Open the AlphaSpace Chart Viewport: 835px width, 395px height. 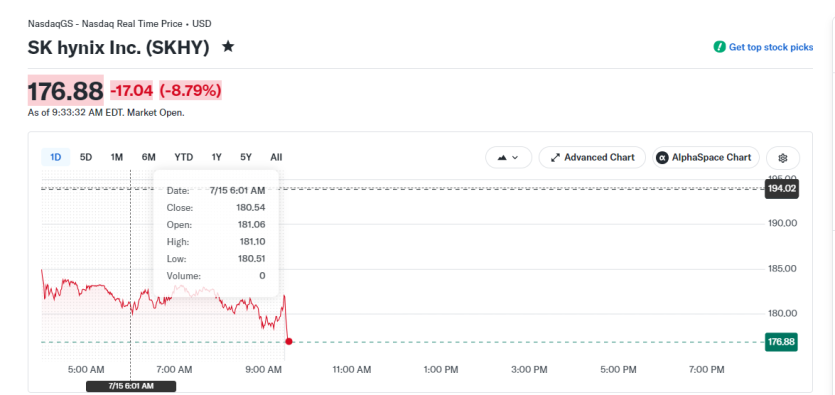point(706,158)
